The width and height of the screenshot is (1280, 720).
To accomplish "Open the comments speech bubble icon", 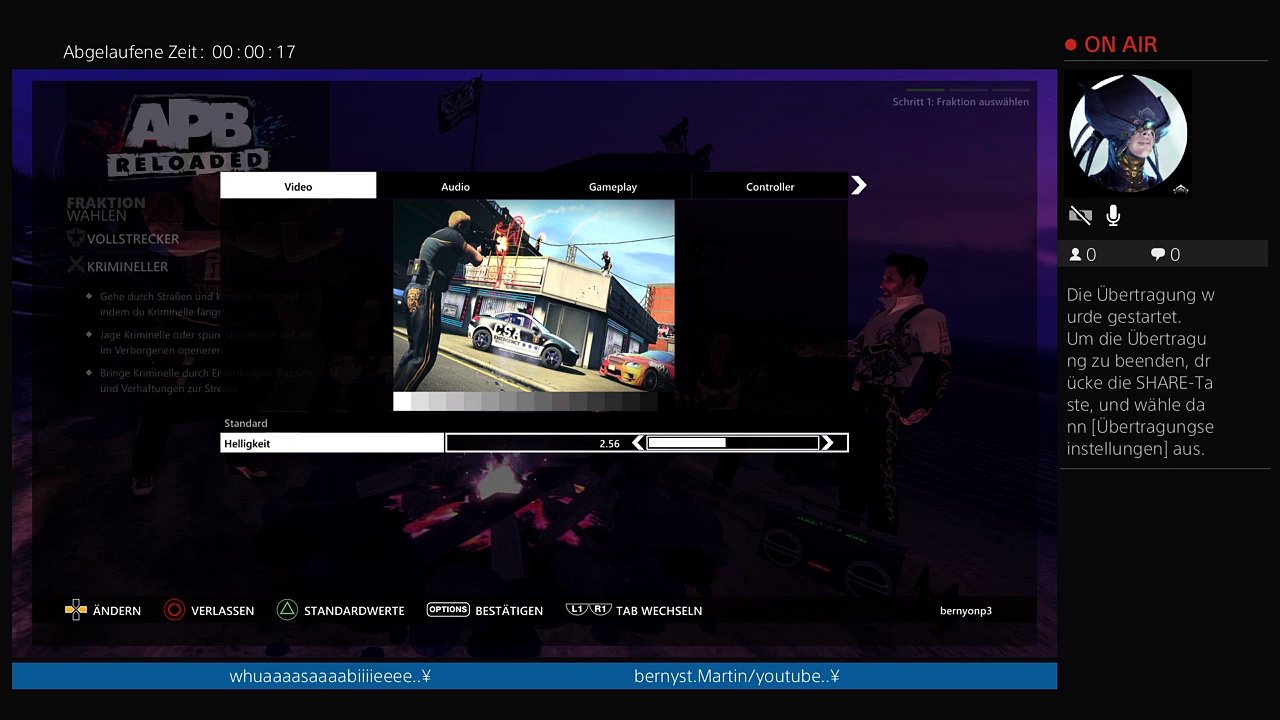I will 1158,255.
